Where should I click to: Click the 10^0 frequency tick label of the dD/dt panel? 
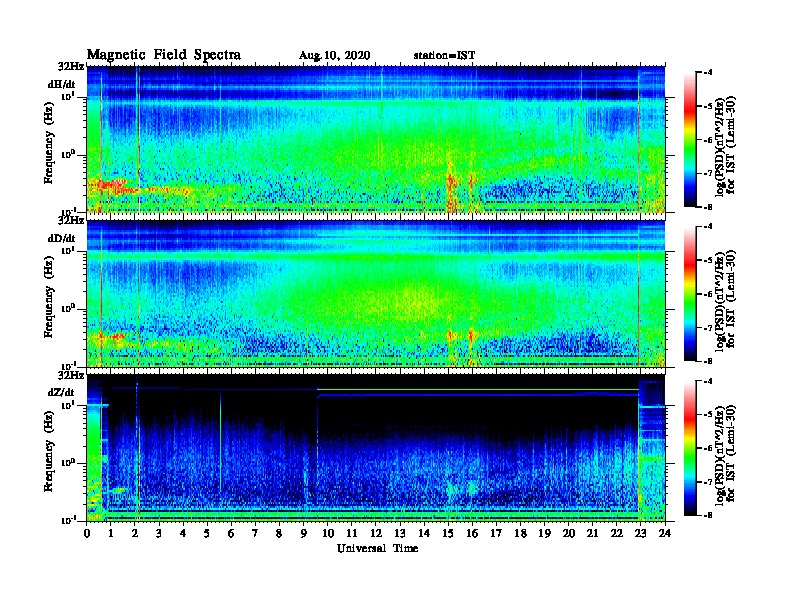point(68,309)
